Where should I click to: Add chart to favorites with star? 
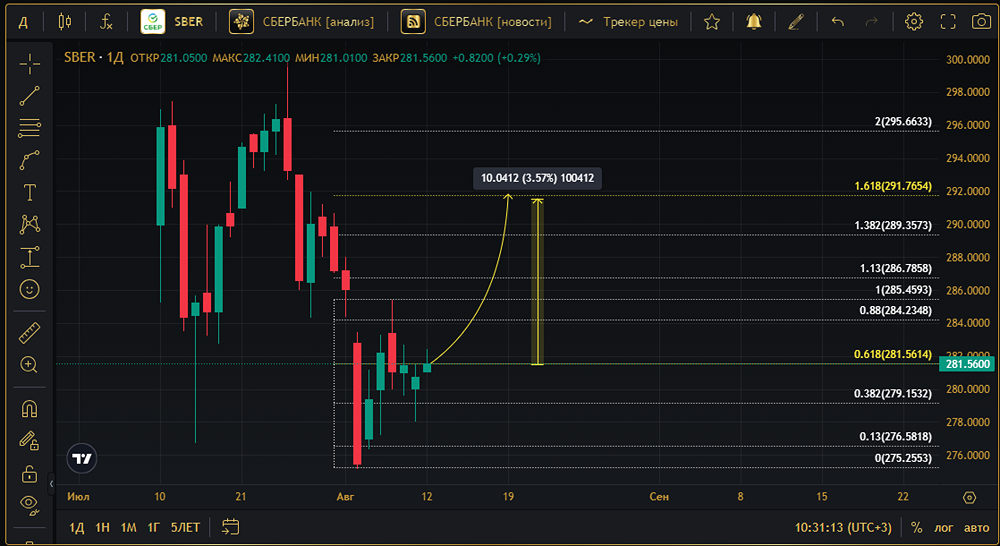[x=712, y=22]
